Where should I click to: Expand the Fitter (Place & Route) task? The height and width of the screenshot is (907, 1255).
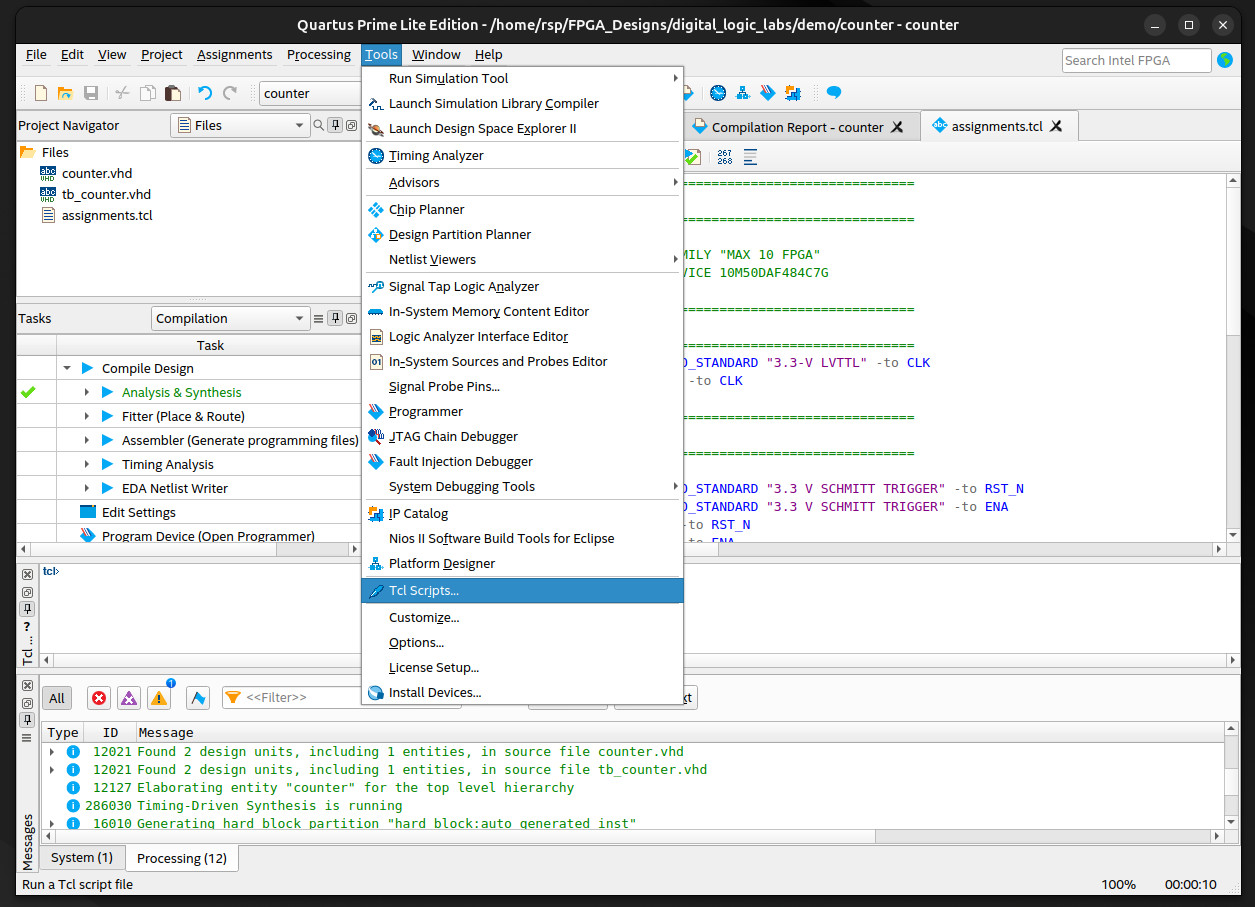tap(87, 416)
